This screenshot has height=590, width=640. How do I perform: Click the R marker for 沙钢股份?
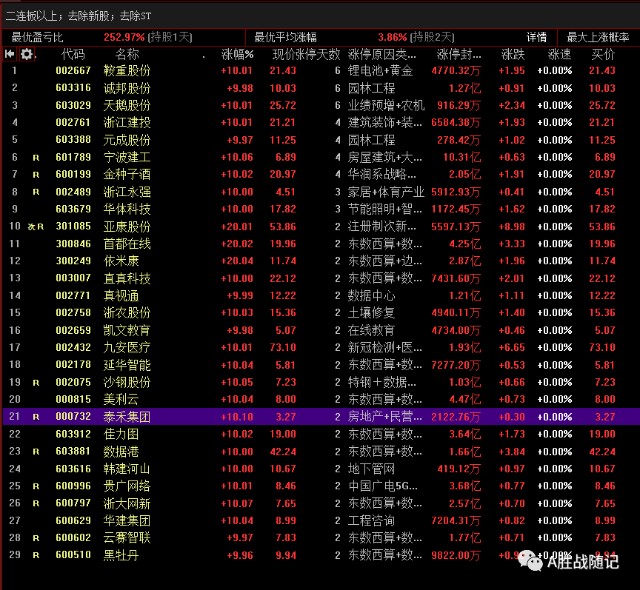pos(36,383)
